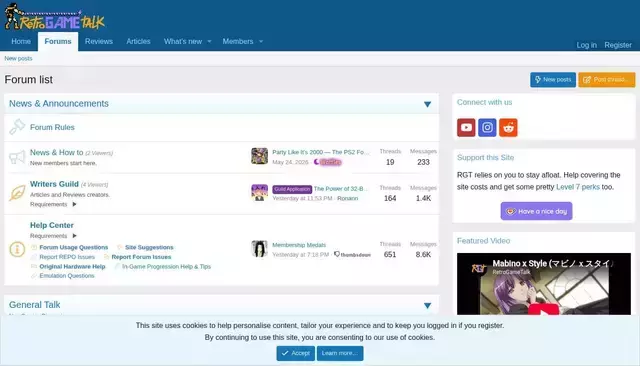Viewport: 640px width, 366px height.
Task: Click the orange Post thread button
Action: [x=607, y=80]
